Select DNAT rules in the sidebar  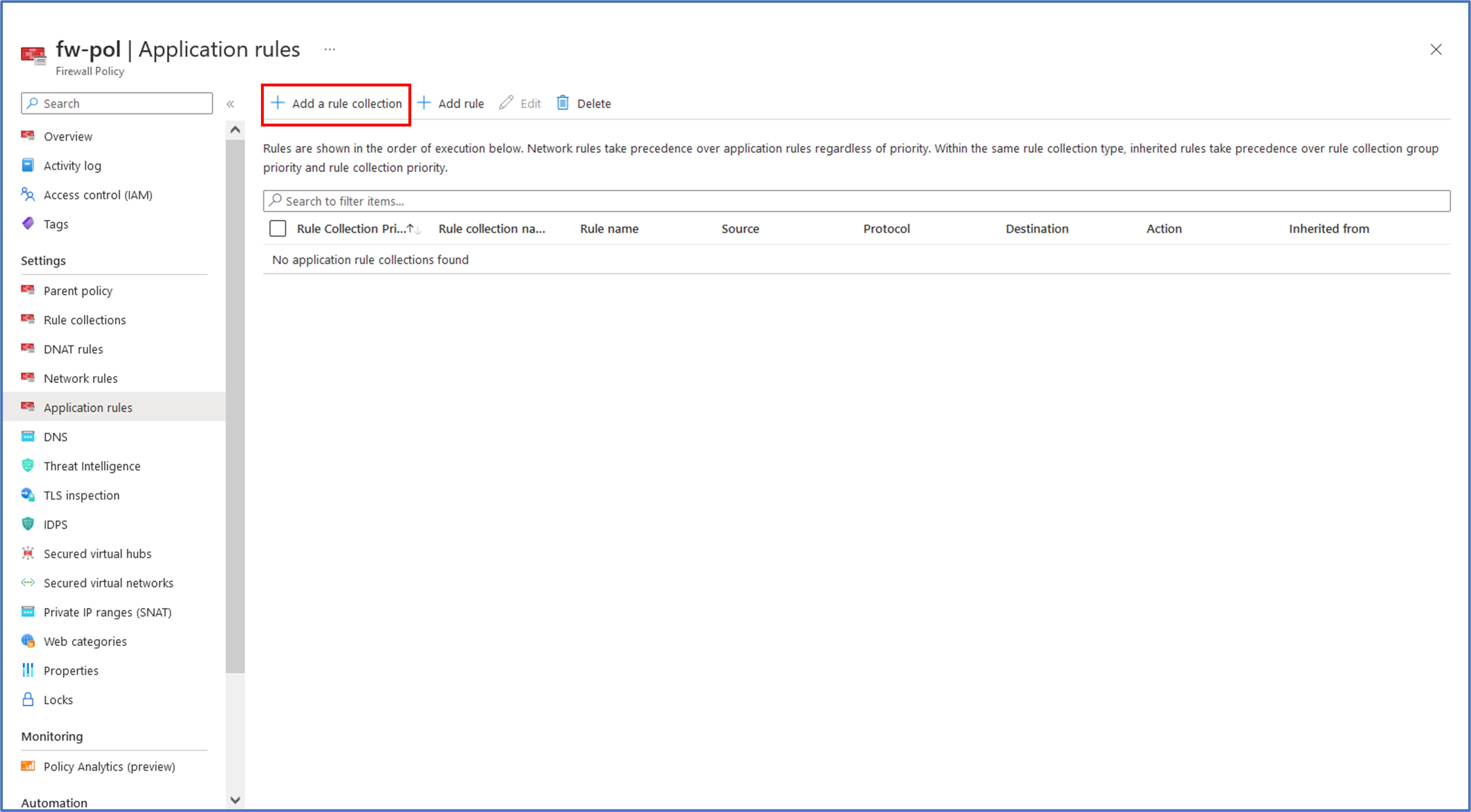(73, 349)
